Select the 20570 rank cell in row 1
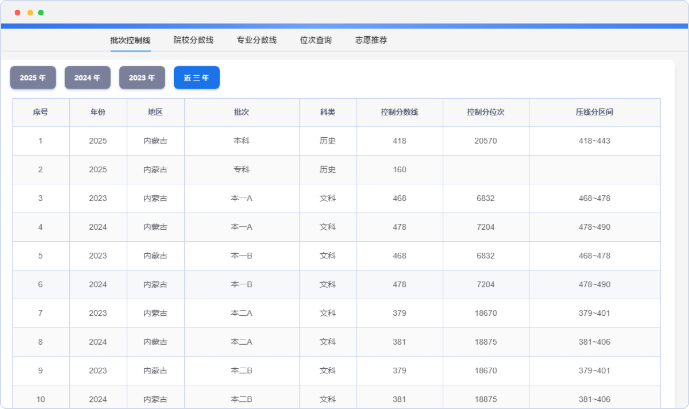 pyautogui.click(x=486, y=141)
